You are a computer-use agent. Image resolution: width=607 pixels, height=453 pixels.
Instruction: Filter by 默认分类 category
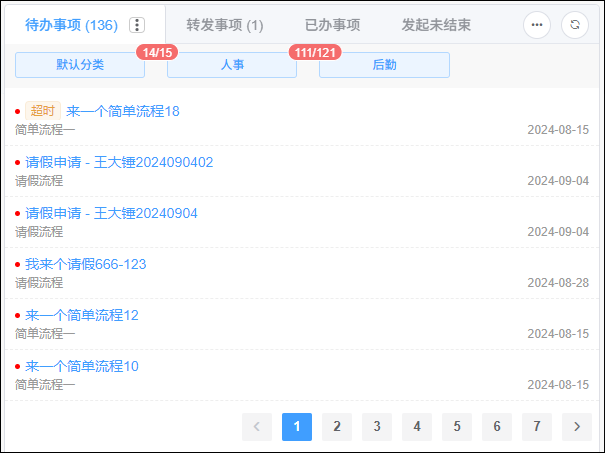pos(80,65)
